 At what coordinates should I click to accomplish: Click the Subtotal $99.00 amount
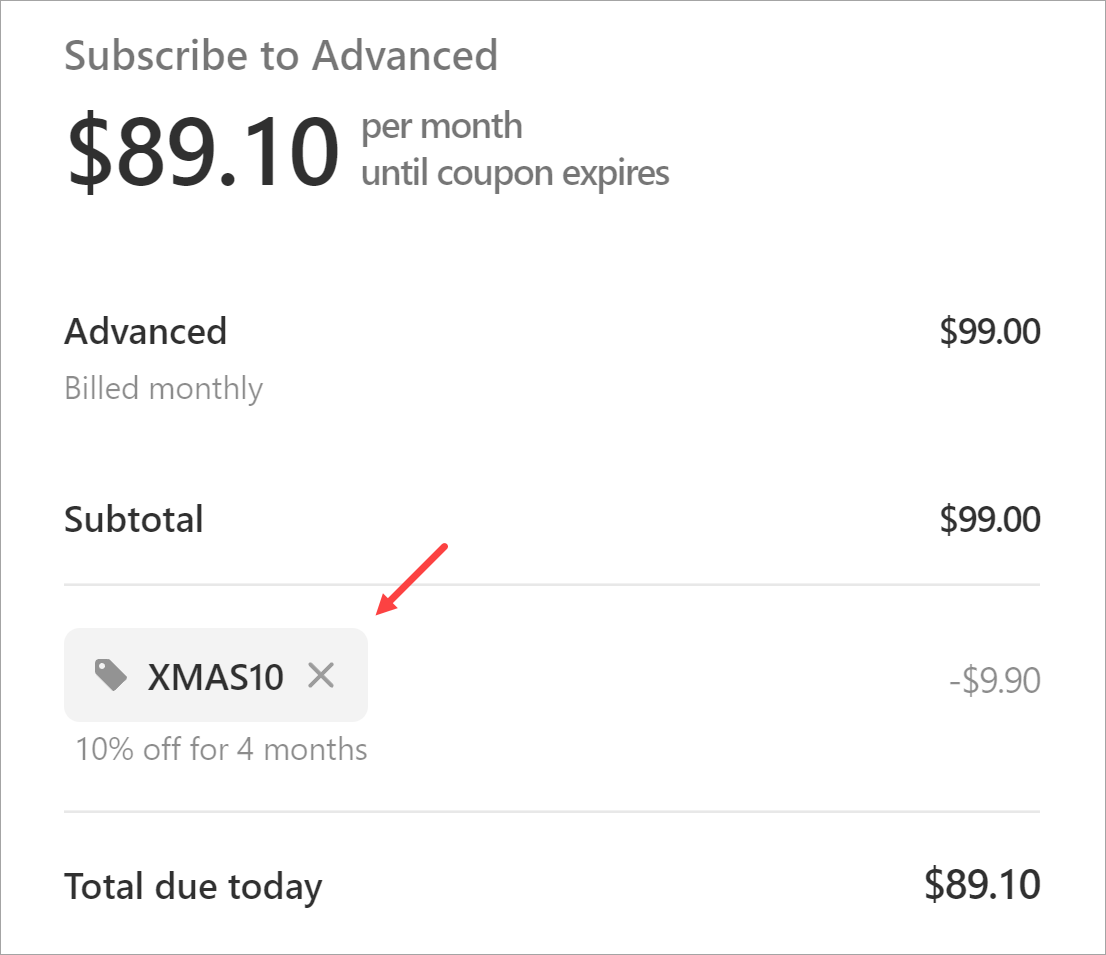click(x=989, y=519)
